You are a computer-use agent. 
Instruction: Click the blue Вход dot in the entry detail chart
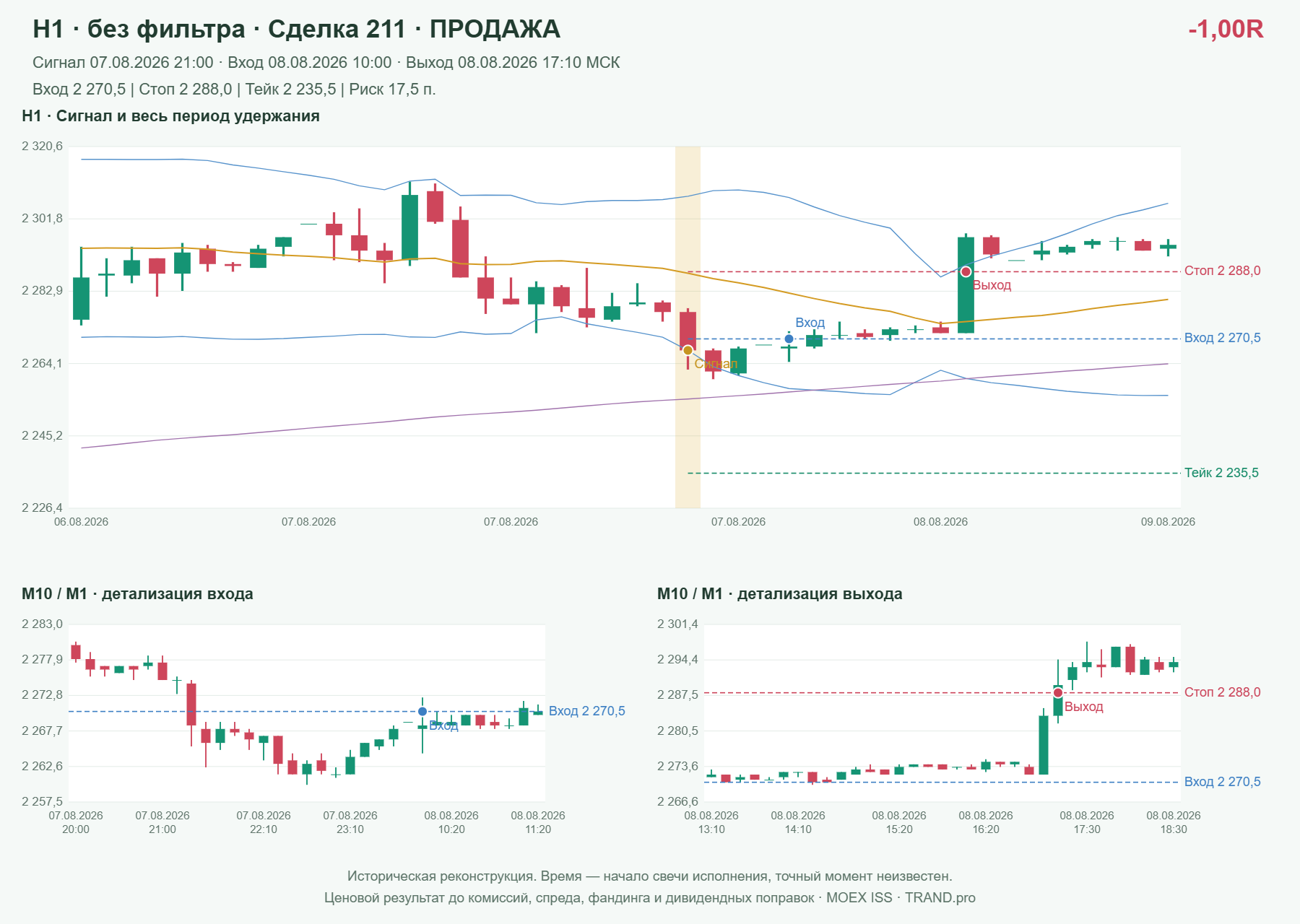422,711
